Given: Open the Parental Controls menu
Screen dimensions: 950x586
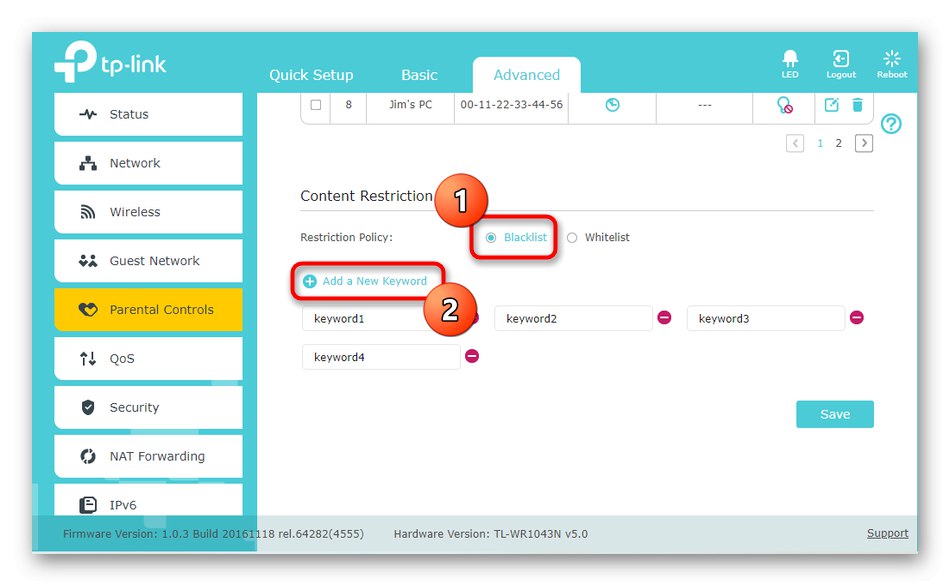Looking at the screenshot, I should (x=148, y=310).
